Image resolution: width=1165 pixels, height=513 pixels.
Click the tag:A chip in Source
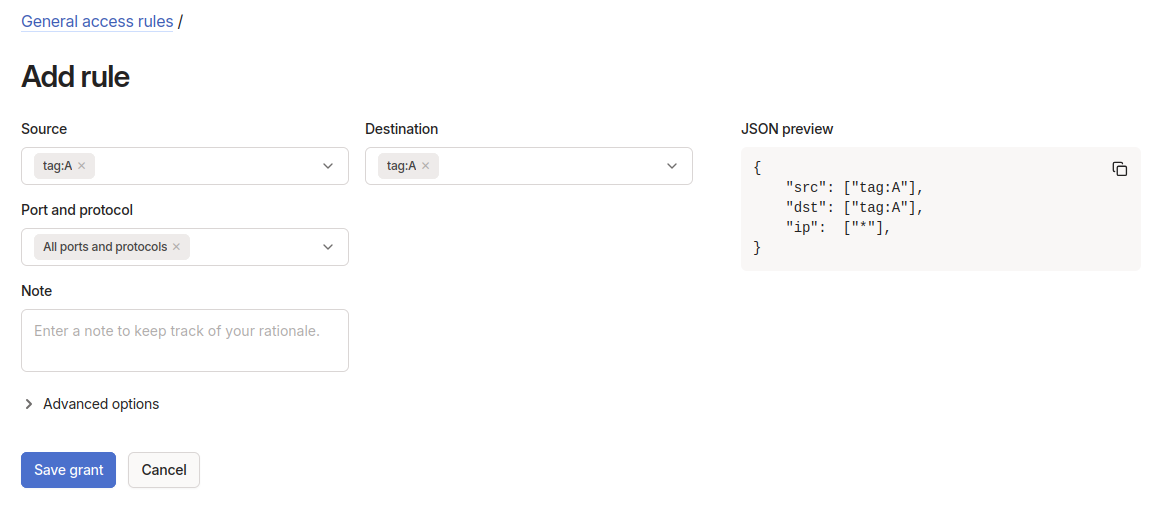[57, 166]
